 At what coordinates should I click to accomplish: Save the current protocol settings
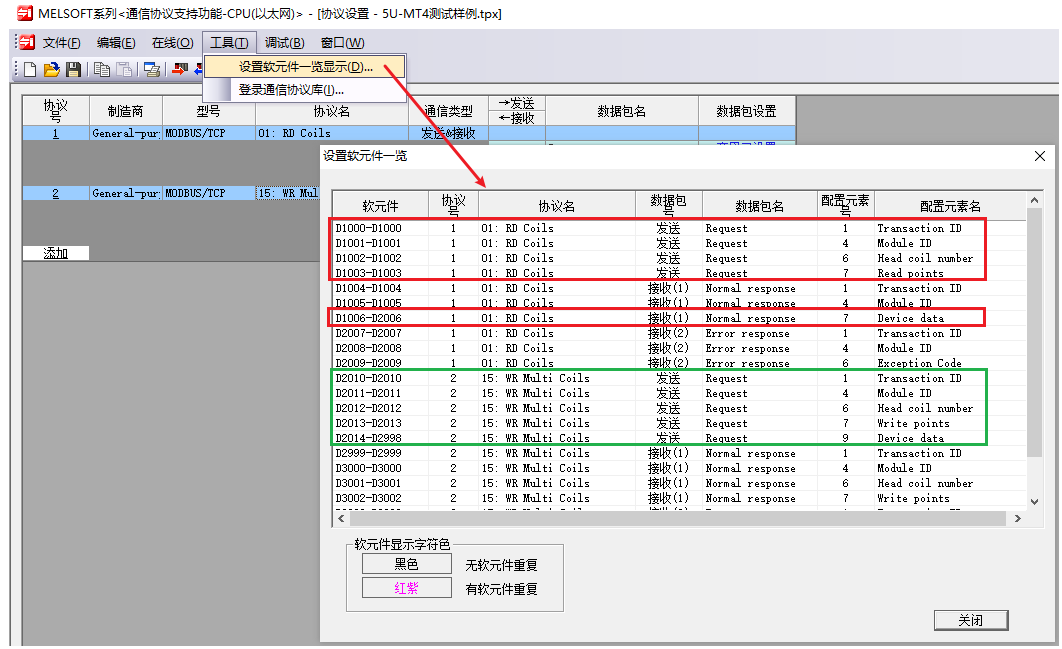point(71,70)
